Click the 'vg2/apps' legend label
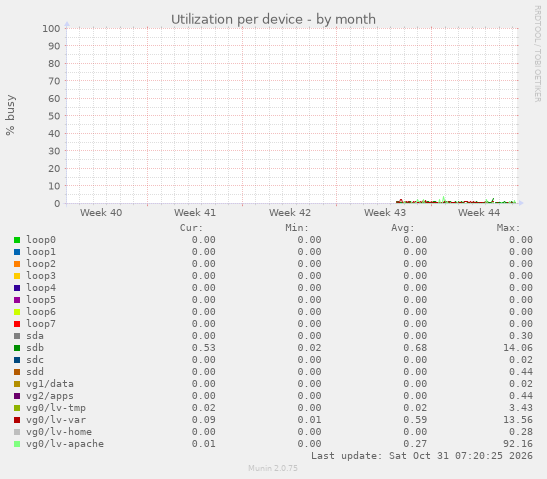Screen dimensions: 547x479 50,396
